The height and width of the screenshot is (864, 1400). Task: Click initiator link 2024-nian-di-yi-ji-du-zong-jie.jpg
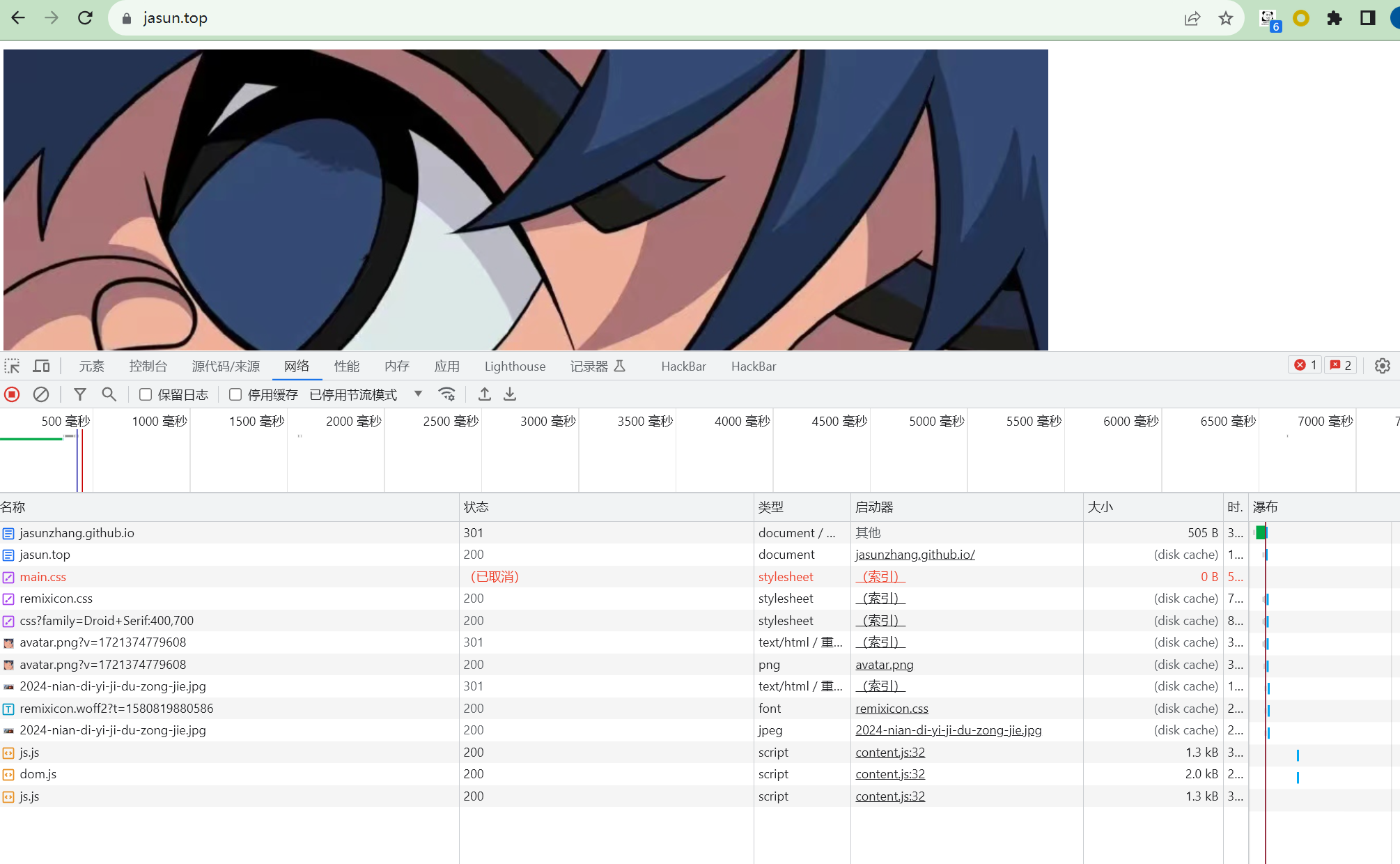click(949, 730)
